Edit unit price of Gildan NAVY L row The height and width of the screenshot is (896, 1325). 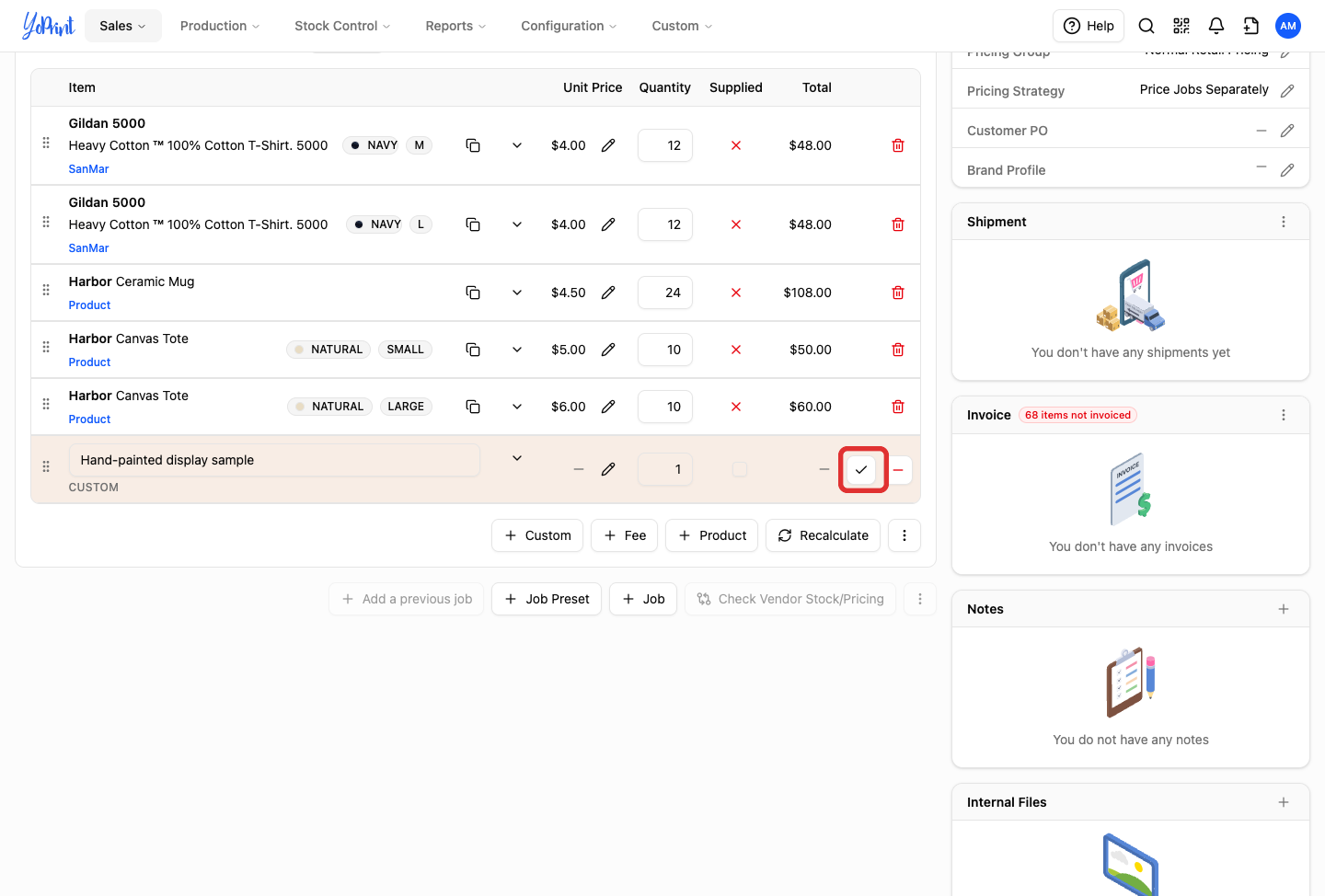[x=608, y=224]
